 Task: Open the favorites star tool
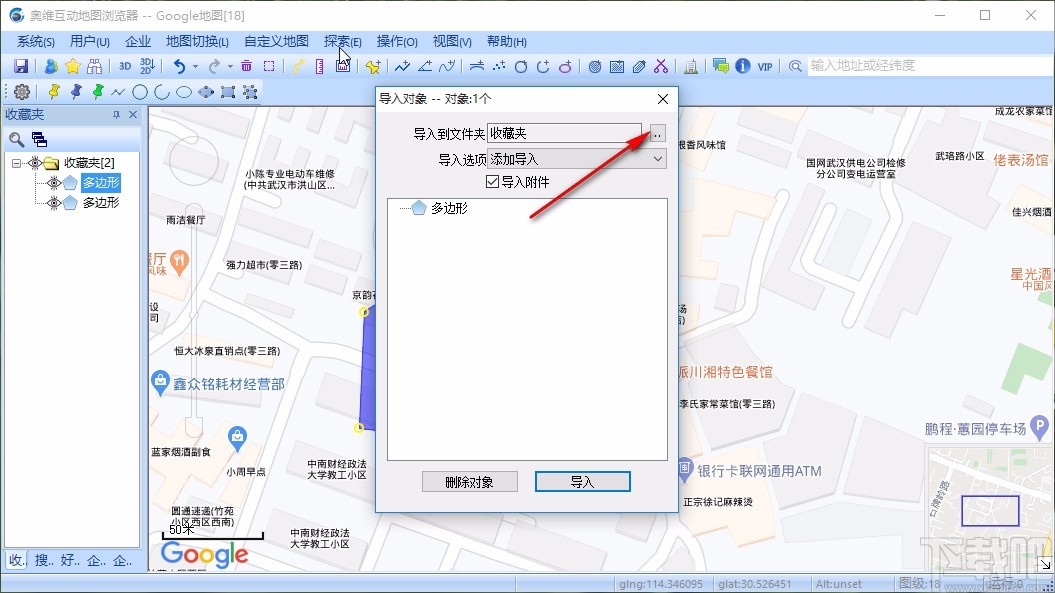click(x=71, y=65)
